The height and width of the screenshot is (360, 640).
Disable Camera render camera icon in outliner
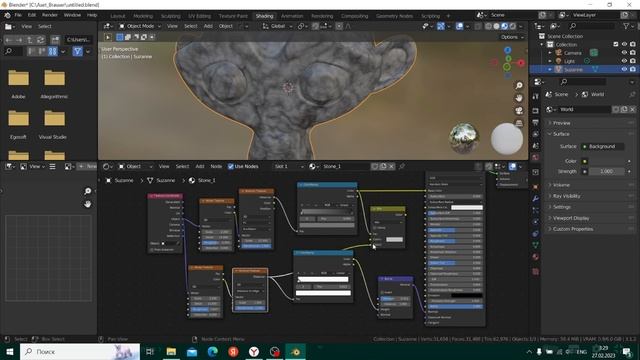click(x=633, y=53)
